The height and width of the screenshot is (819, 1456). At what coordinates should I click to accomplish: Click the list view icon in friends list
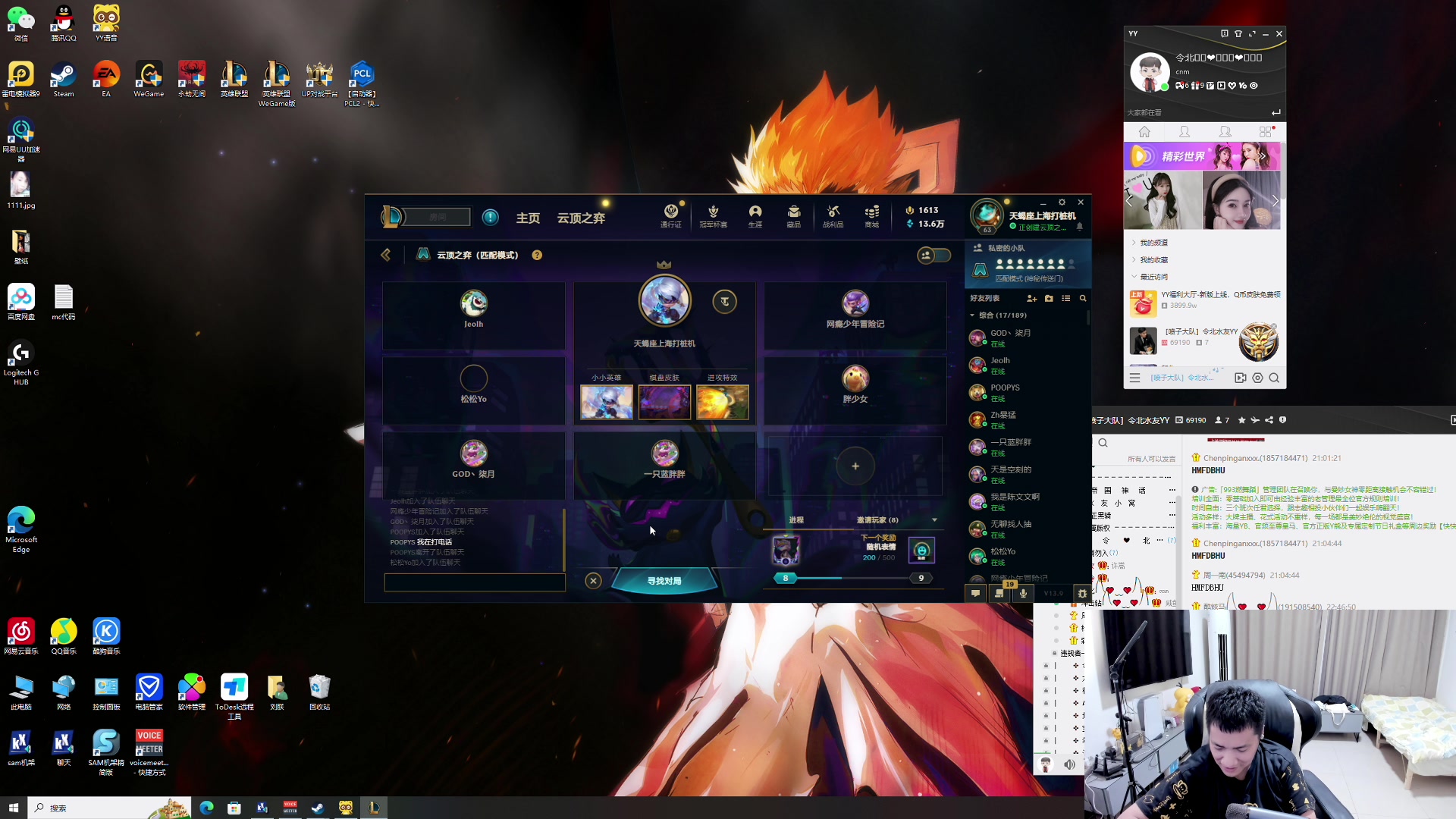pyautogui.click(x=1066, y=299)
